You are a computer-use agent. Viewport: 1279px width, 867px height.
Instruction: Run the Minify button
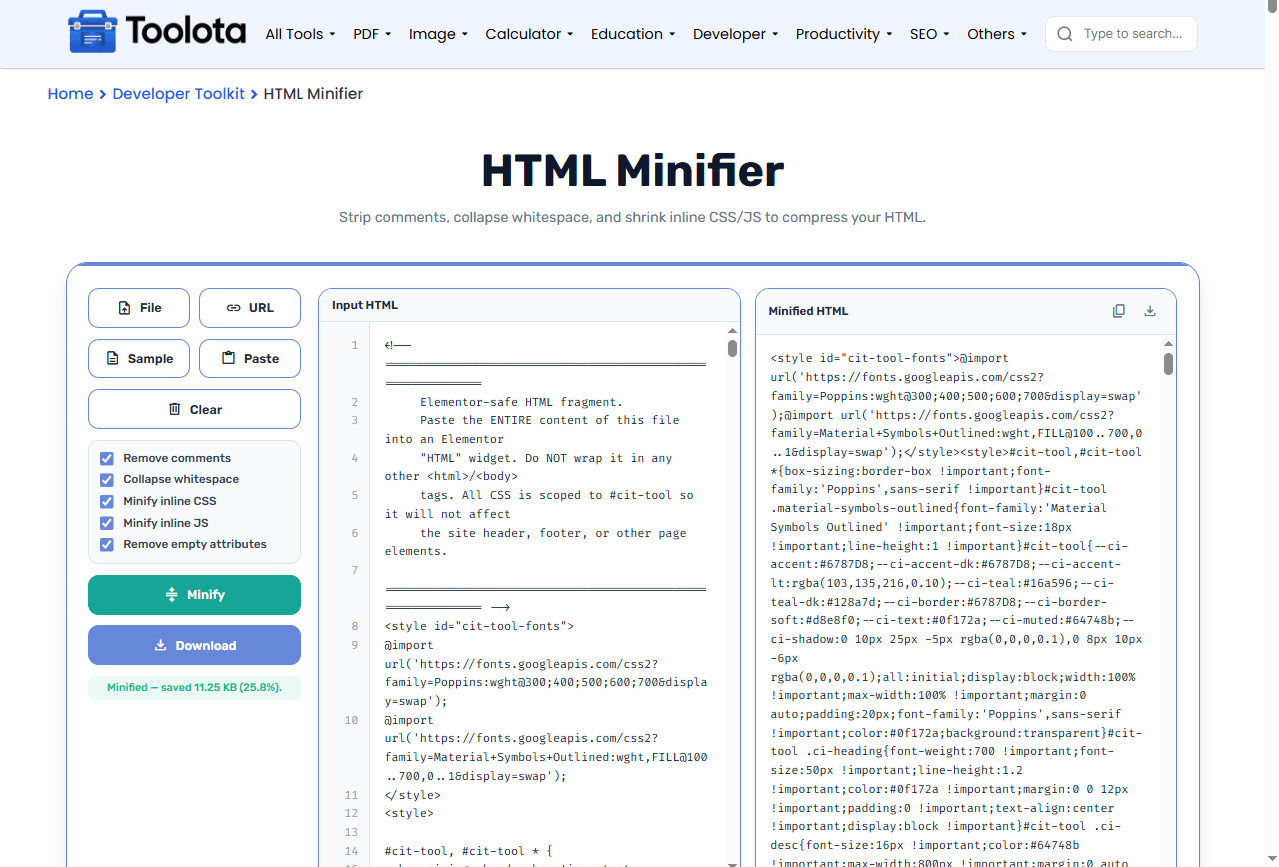click(194, 595)
